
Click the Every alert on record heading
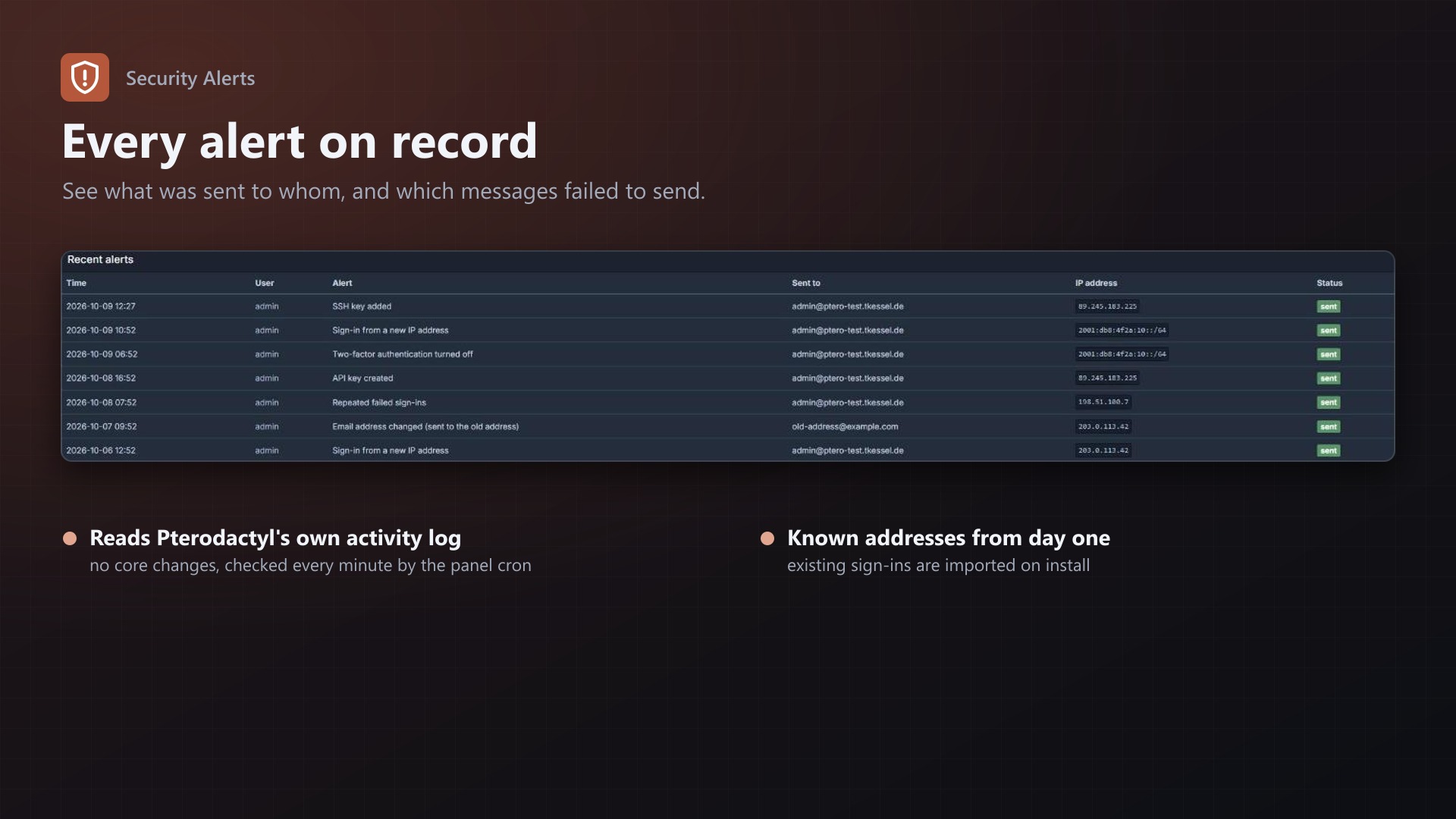pyautogui.click(x=300, y=142)
